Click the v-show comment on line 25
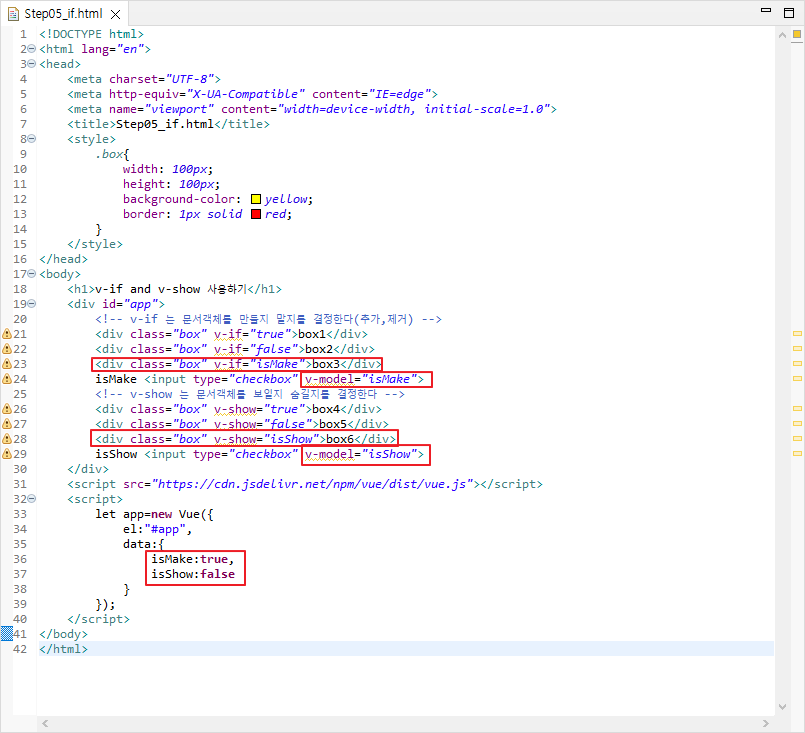This screenshot has height=733, width=805. point(250,394)
